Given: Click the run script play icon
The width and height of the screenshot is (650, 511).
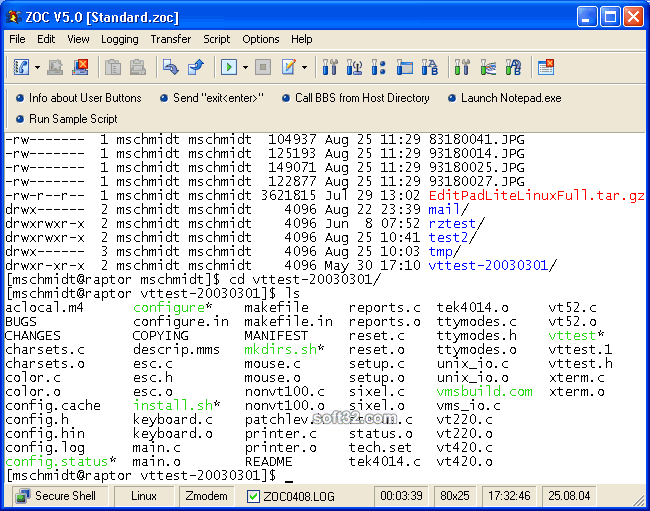Looking at the screenshot, I should coord(229,67).
